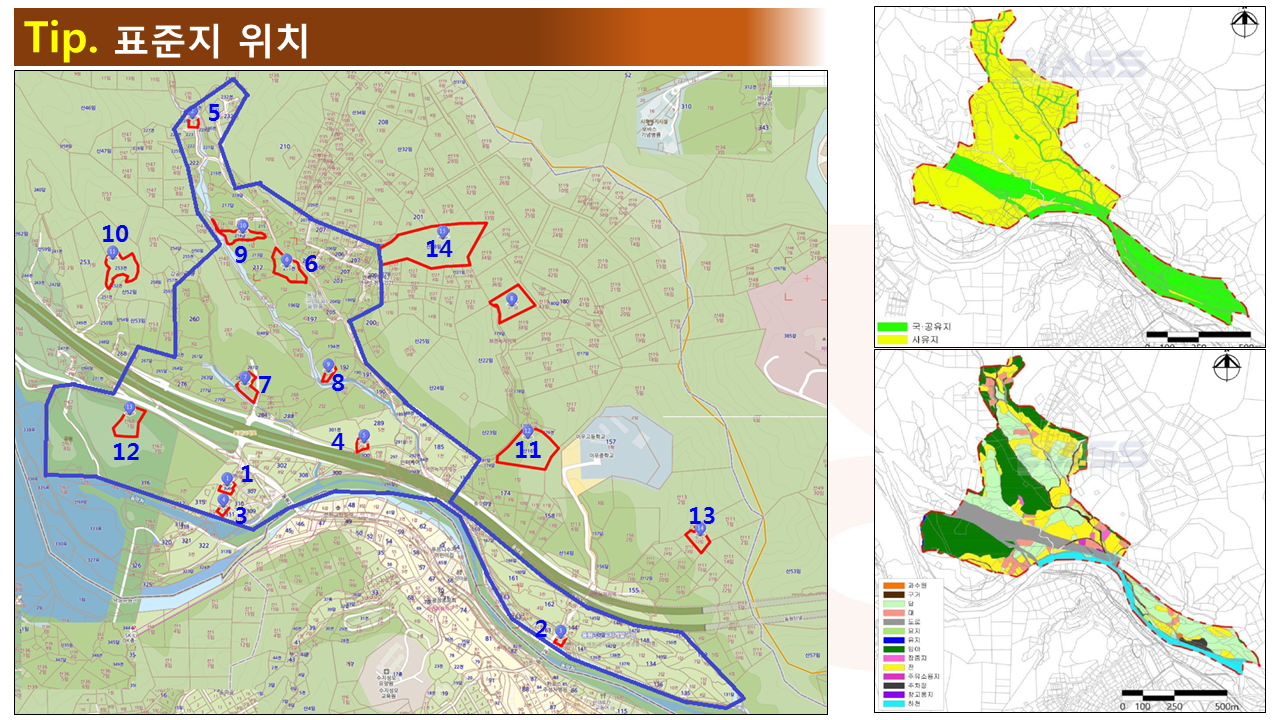Click the pin marker labeled 13
This screenshot has width=1280, height=720.
point(700,529)
